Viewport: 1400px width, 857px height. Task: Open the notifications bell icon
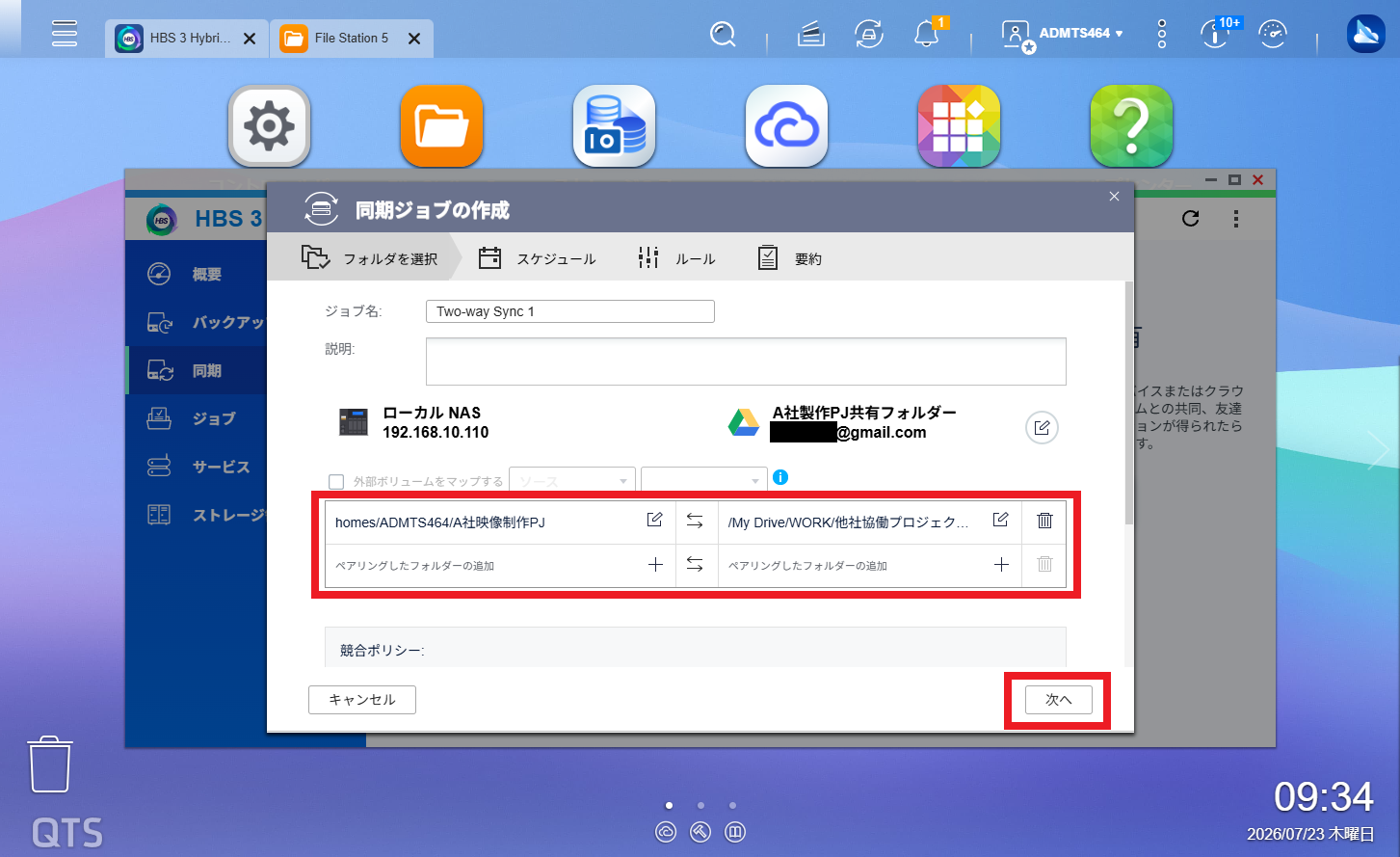[927, 35]
